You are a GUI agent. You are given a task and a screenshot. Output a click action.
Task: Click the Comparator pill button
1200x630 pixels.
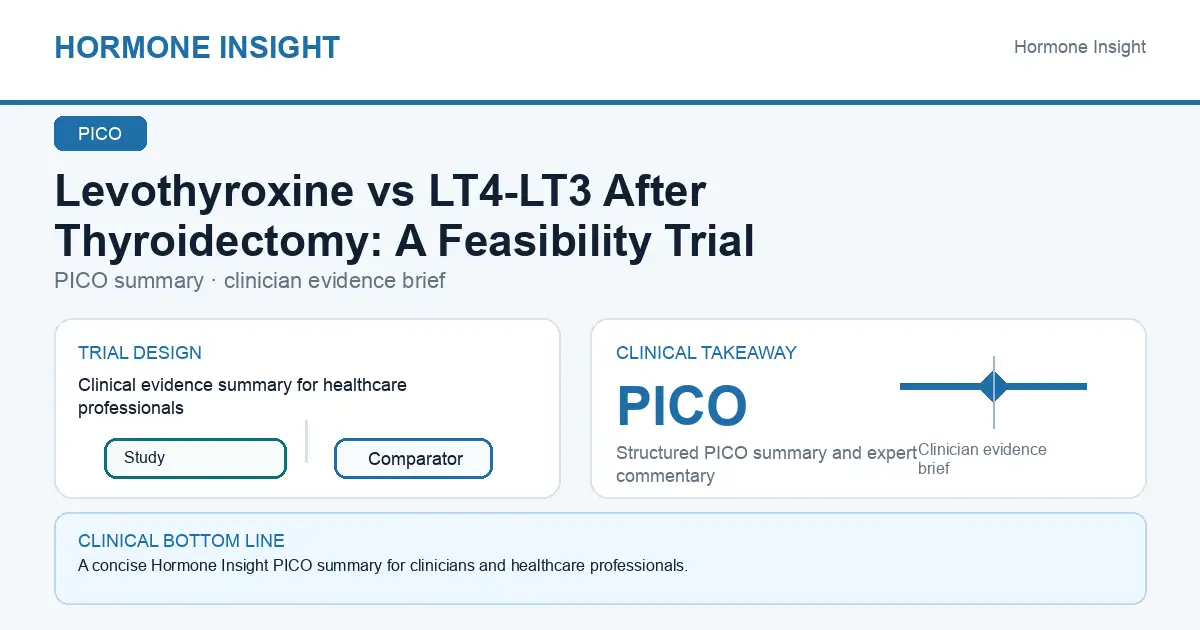click(413, 459)
